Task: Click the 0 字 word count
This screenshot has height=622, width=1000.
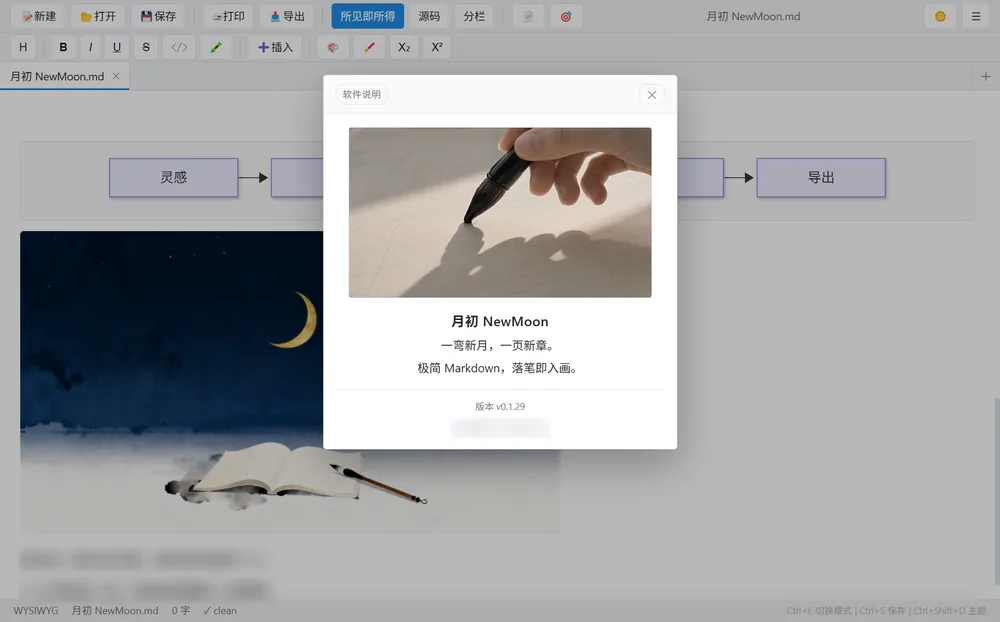Action: click(x=180, y=611)
